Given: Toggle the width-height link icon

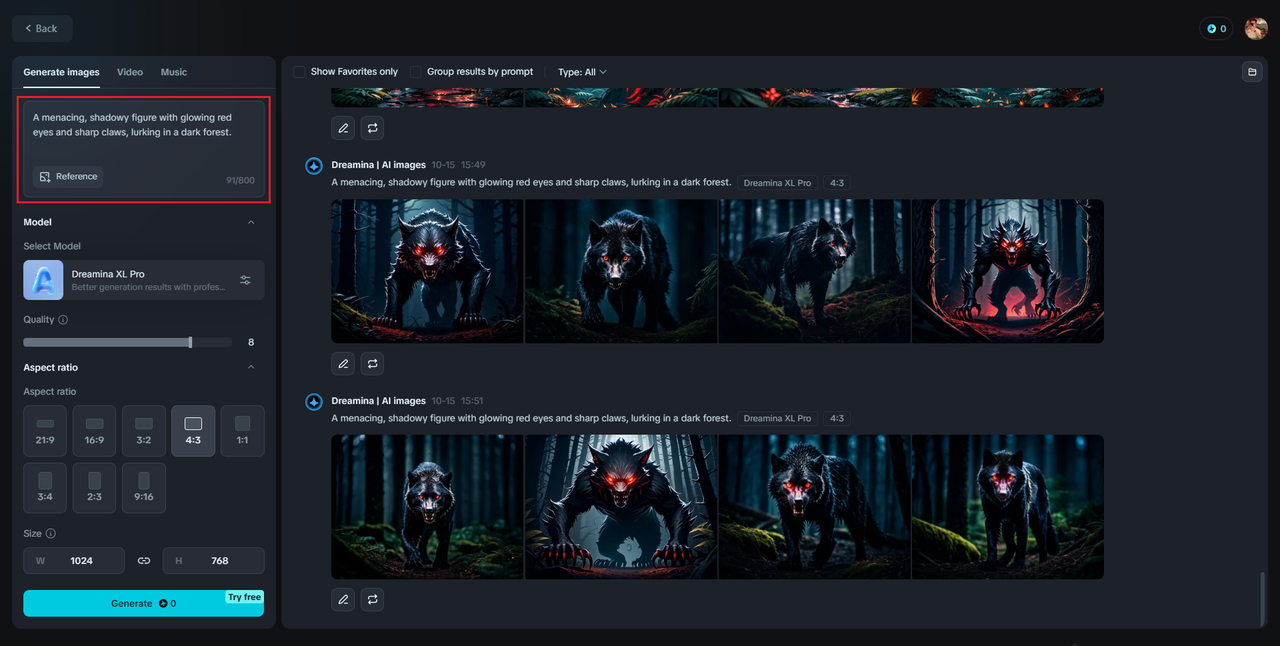Looking at the screenshot, I should pyautogui.click(x=144, y=561).
